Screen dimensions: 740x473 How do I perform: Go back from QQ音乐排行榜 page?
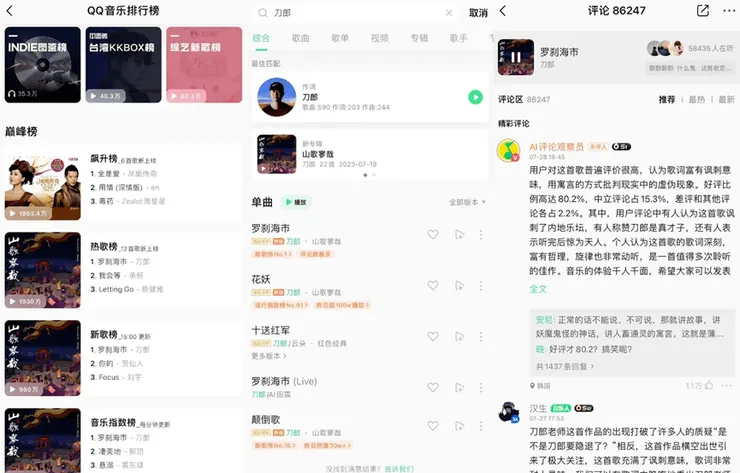[x=9, y=11]
